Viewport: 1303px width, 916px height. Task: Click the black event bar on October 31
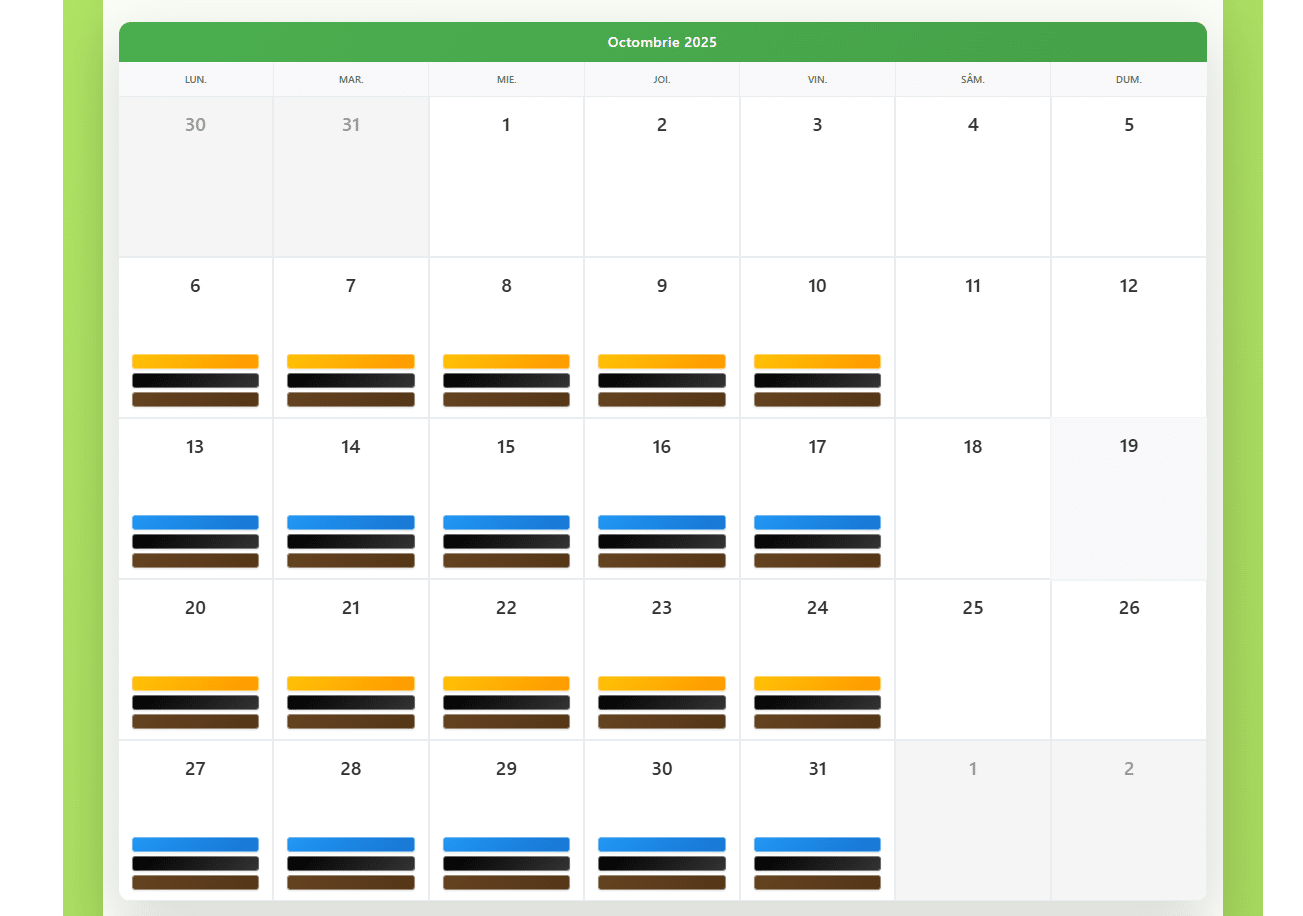point(817,863)
